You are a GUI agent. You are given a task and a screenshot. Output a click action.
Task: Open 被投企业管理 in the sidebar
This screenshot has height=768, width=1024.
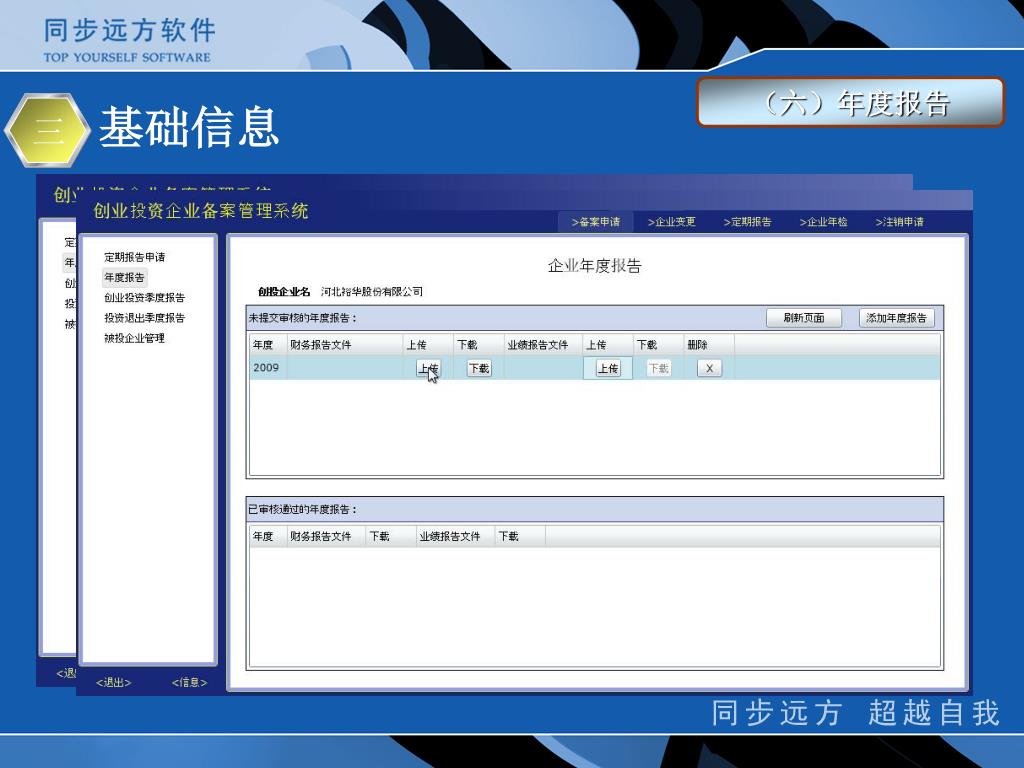coord(135,338)
